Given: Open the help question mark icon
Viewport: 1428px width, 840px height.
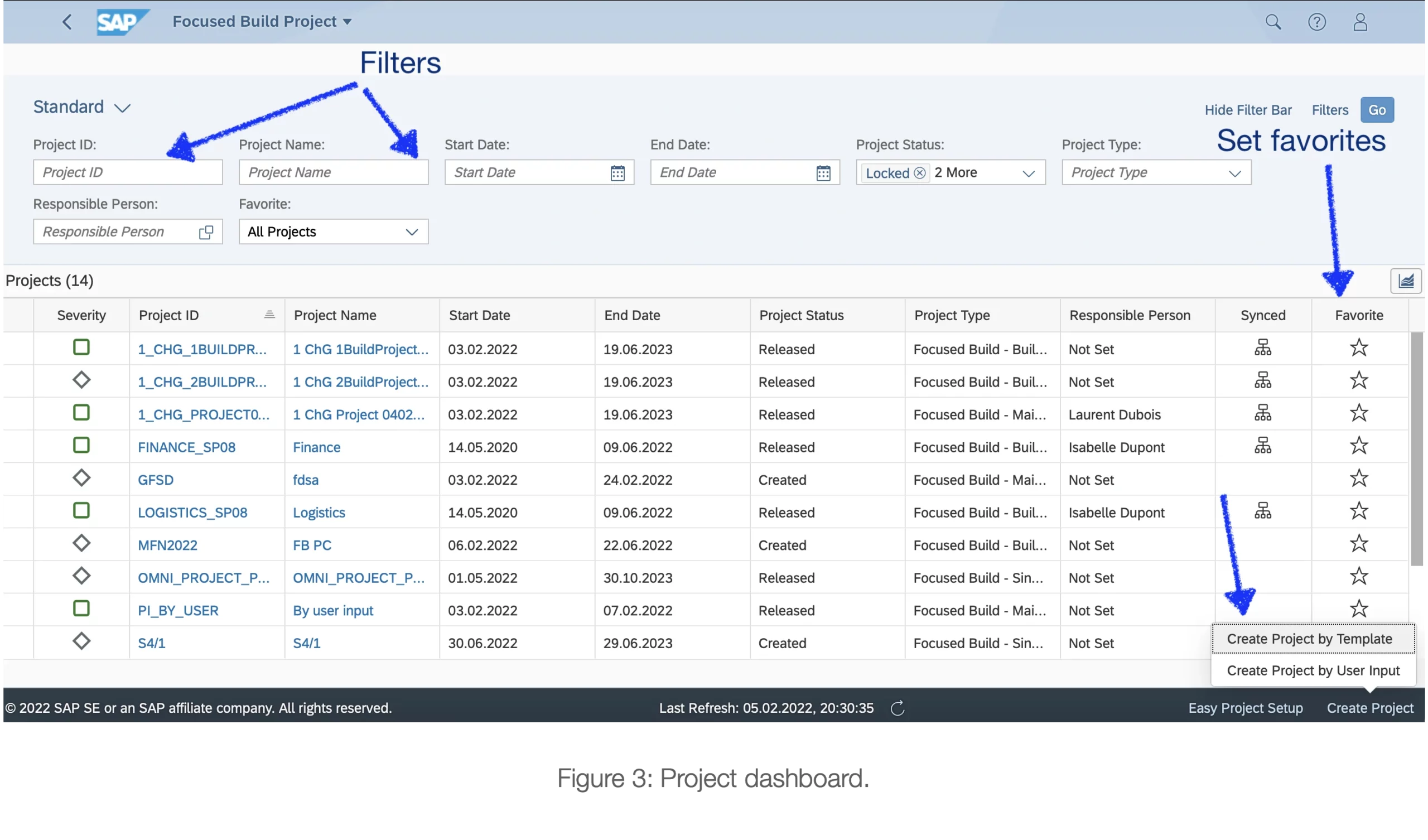Looking at the screenshot, I should coord(1316,22).
